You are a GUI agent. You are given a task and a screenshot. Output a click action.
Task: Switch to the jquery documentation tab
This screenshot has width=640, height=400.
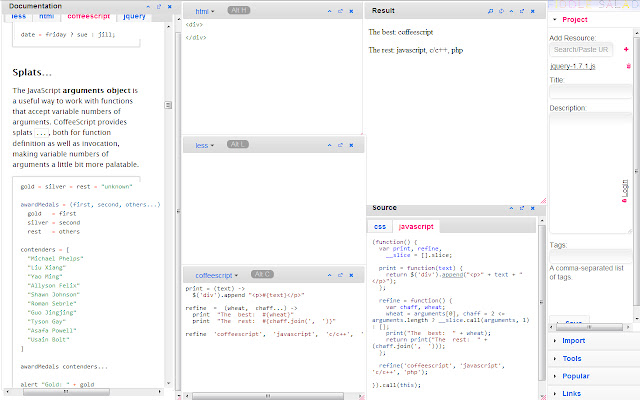click(x=134, y=16)
